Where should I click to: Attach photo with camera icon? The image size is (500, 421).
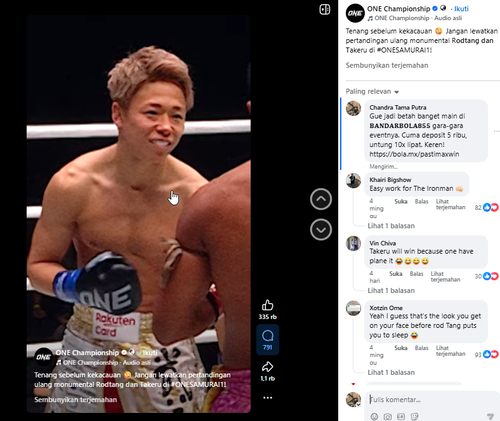pos(388,416)
